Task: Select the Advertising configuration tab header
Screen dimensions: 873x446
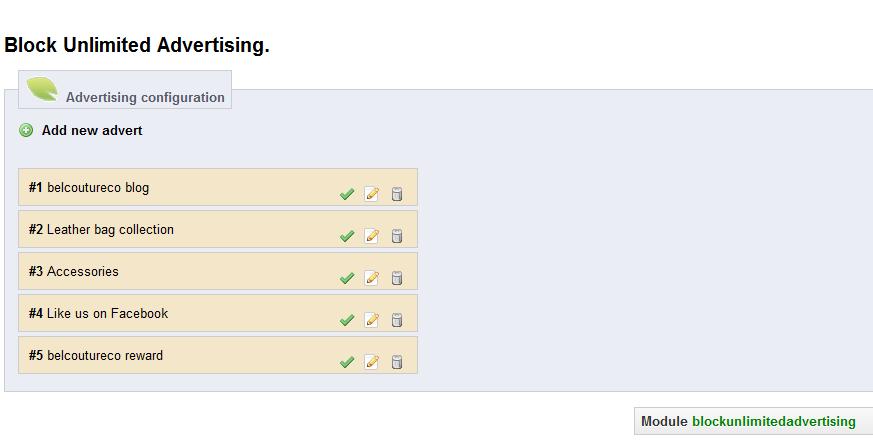Action: [145, 97]
